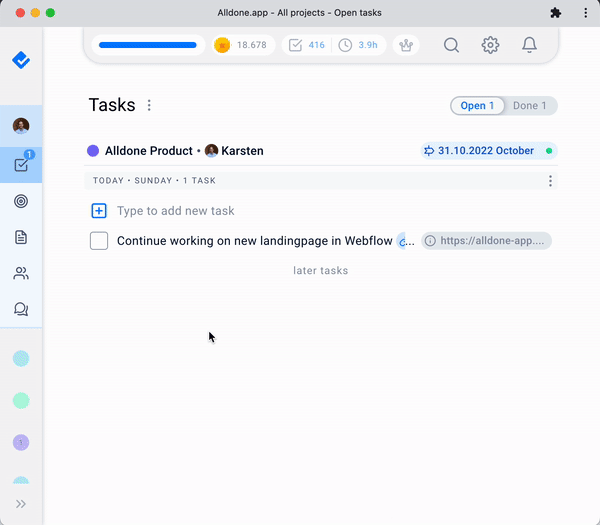Switch to Open 1 tab
Viewport: 600px width, 525px height.
click(x=477, y=106)
